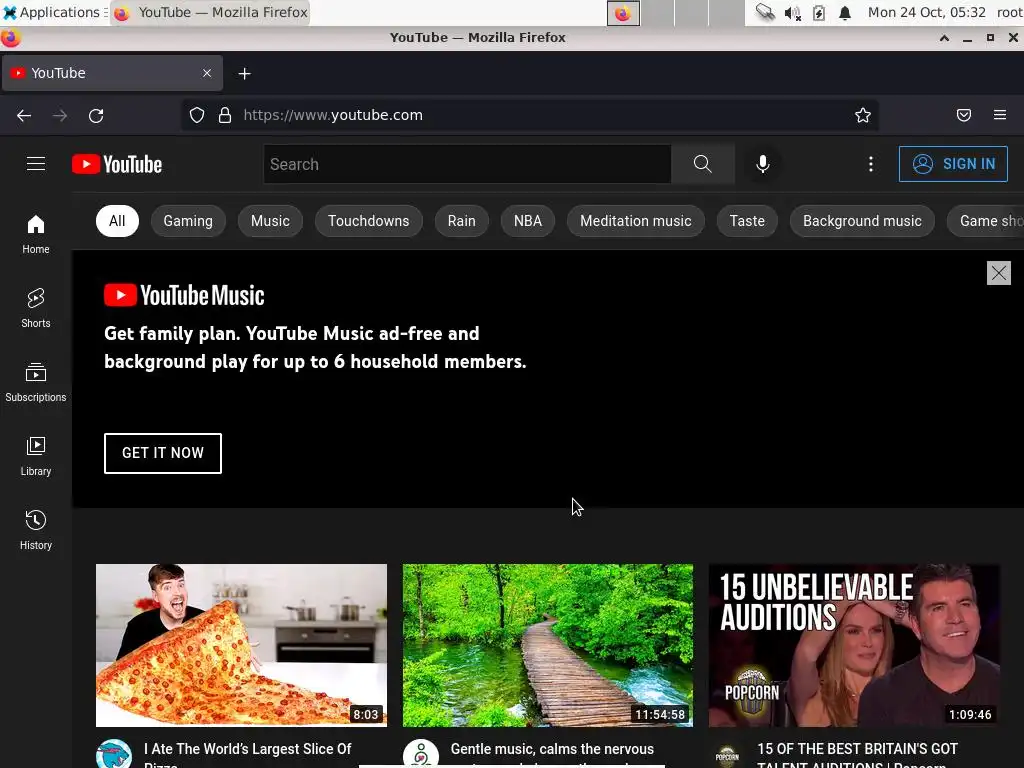Click the battery power tray icon
Screen dimensions: 1024x768
818,13
